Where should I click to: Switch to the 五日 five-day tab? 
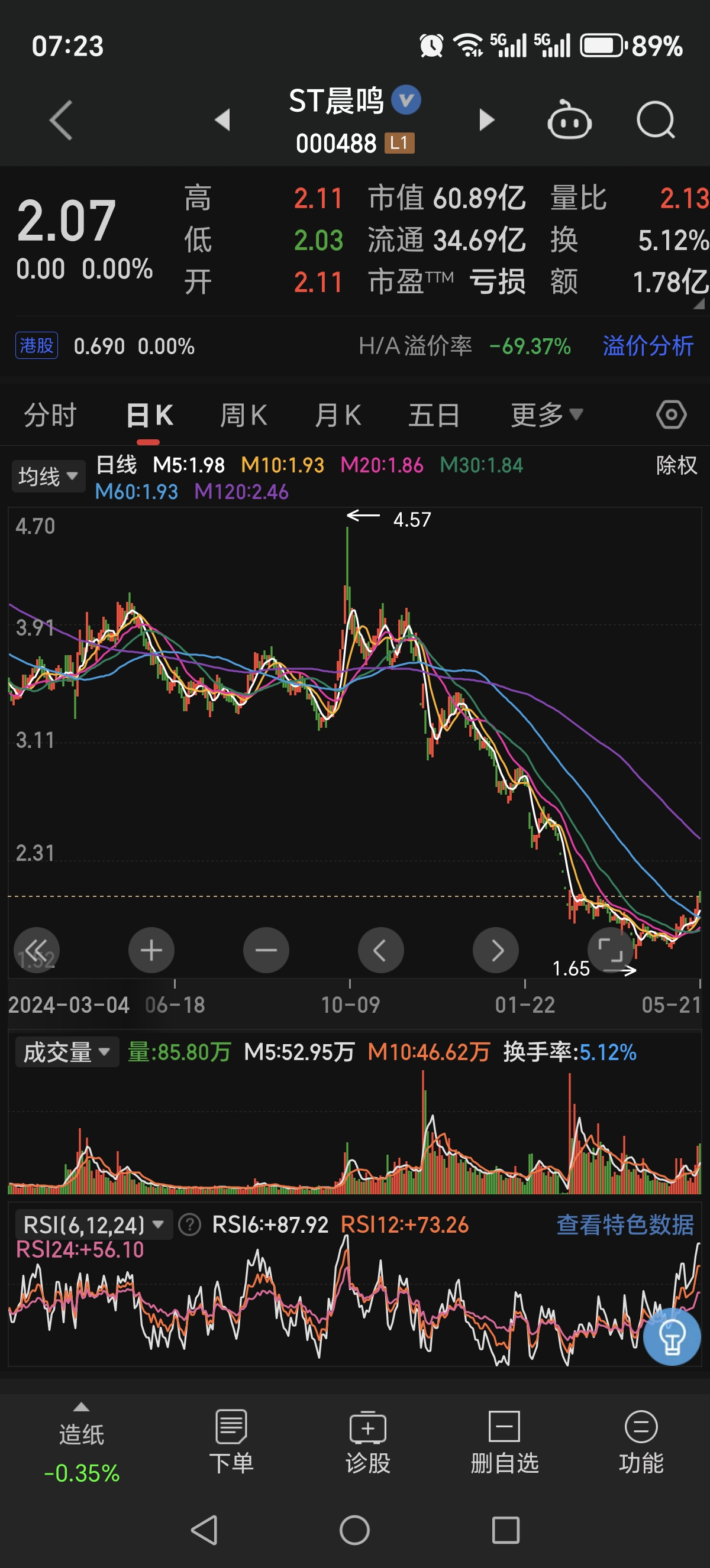434,415
